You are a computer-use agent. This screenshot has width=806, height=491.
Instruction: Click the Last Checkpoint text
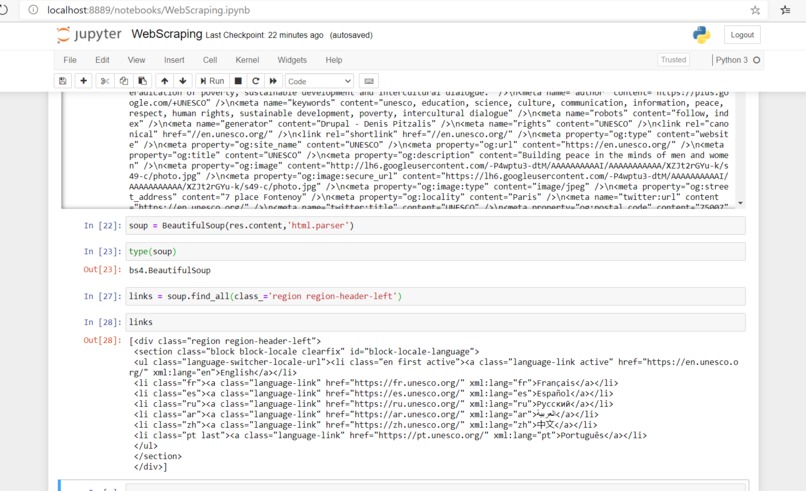(264, 35)
